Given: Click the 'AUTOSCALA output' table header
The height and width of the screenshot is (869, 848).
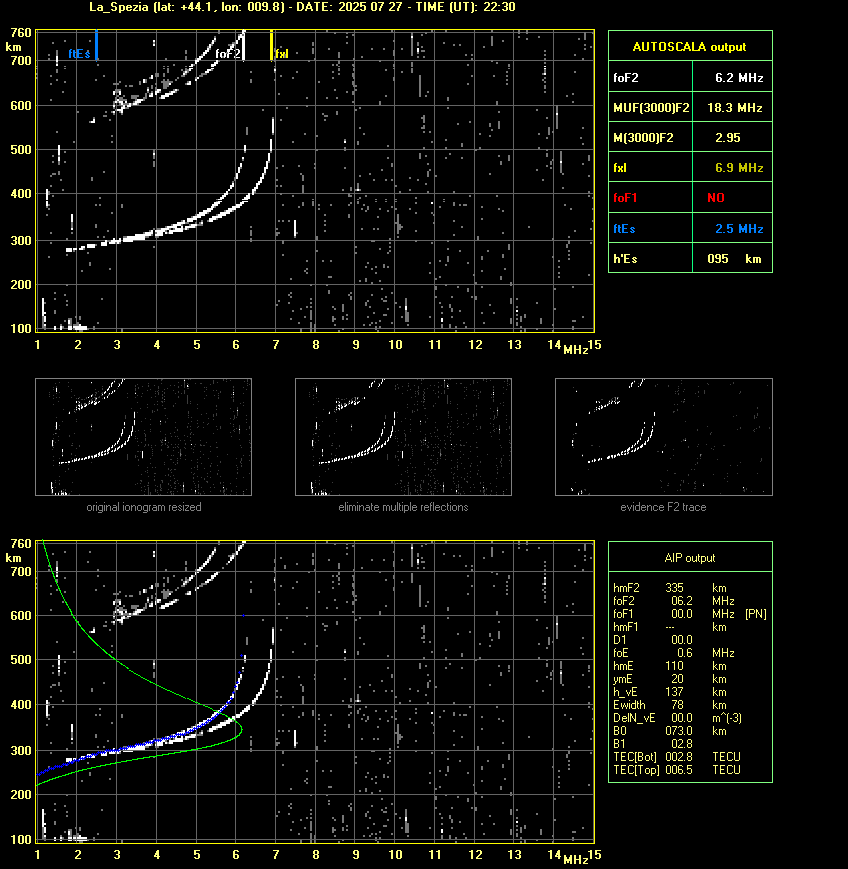Looking at the screenshot, I should [689, 47].
